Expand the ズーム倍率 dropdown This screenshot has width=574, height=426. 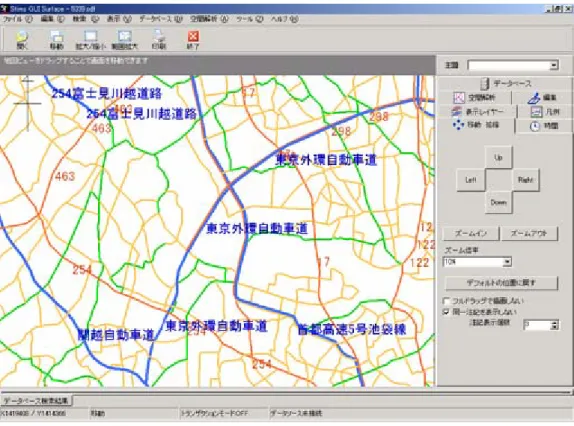coord(507,262)
